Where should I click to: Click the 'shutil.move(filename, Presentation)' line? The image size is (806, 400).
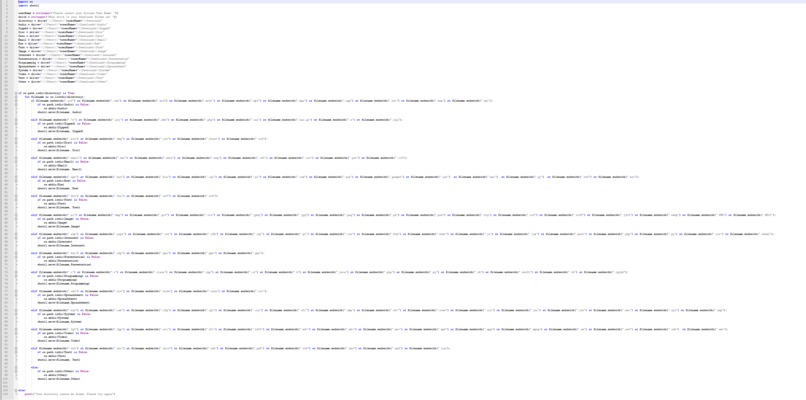64,264
